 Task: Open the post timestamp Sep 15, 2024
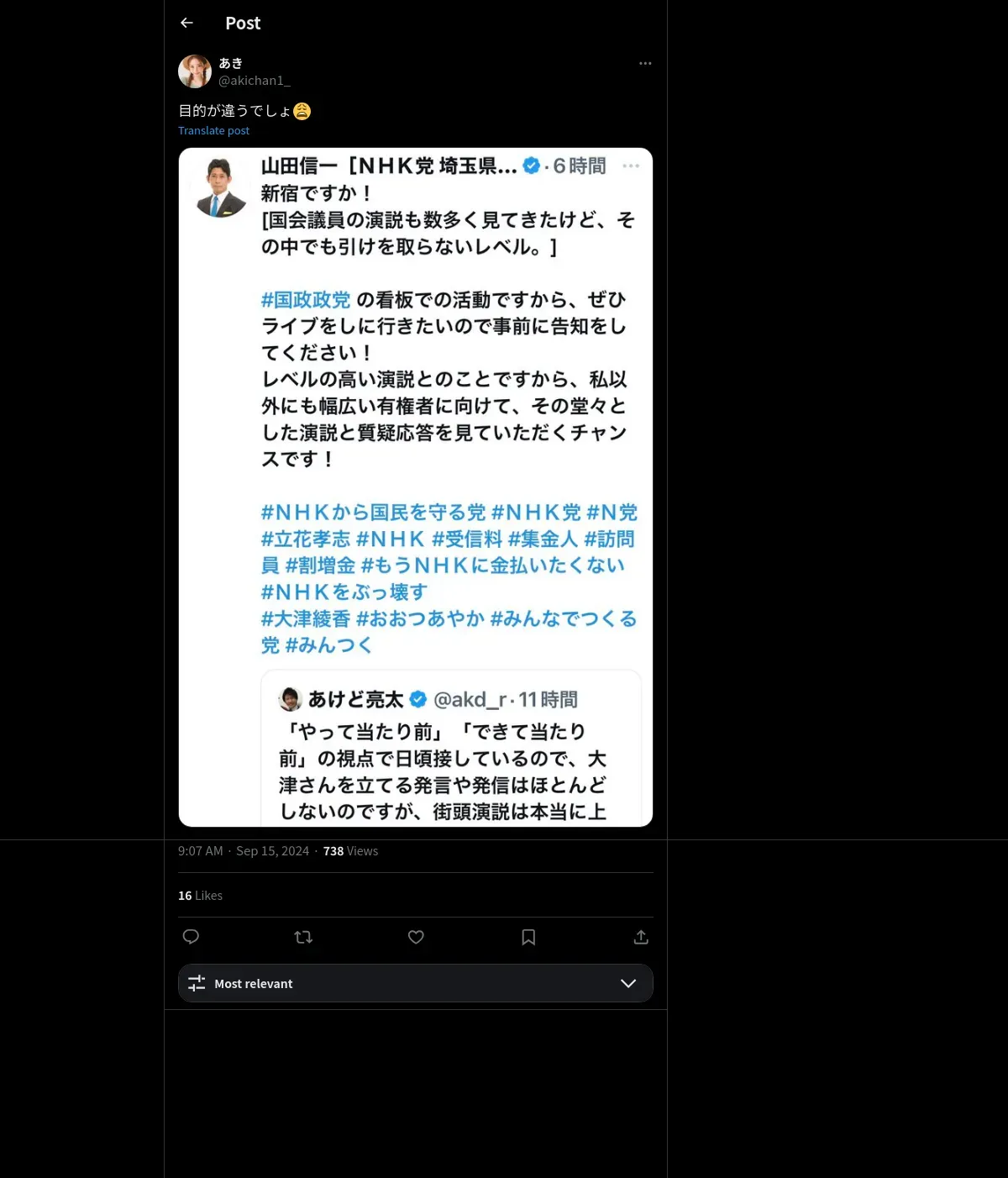(x=272, y=851)
